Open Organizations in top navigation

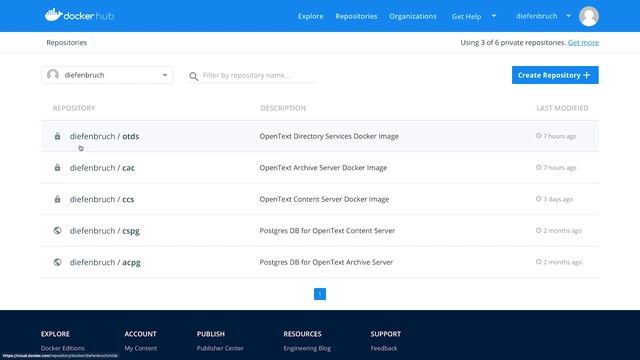pyautogui.click(x=413, y=16)
